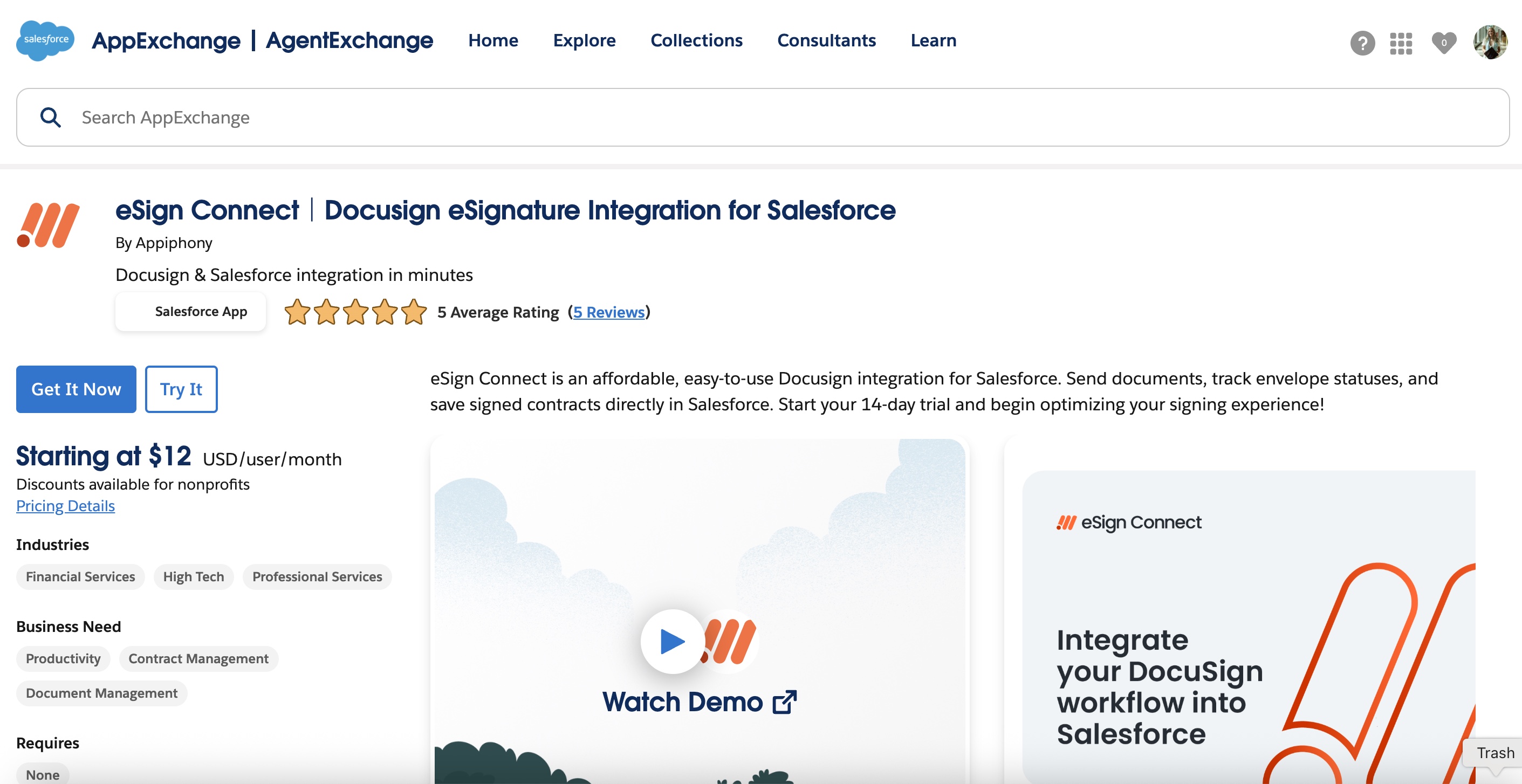Viewport: 1522px width, 784px height.
Task: Open the favorites heart icon
Action: click(1443, 43)
